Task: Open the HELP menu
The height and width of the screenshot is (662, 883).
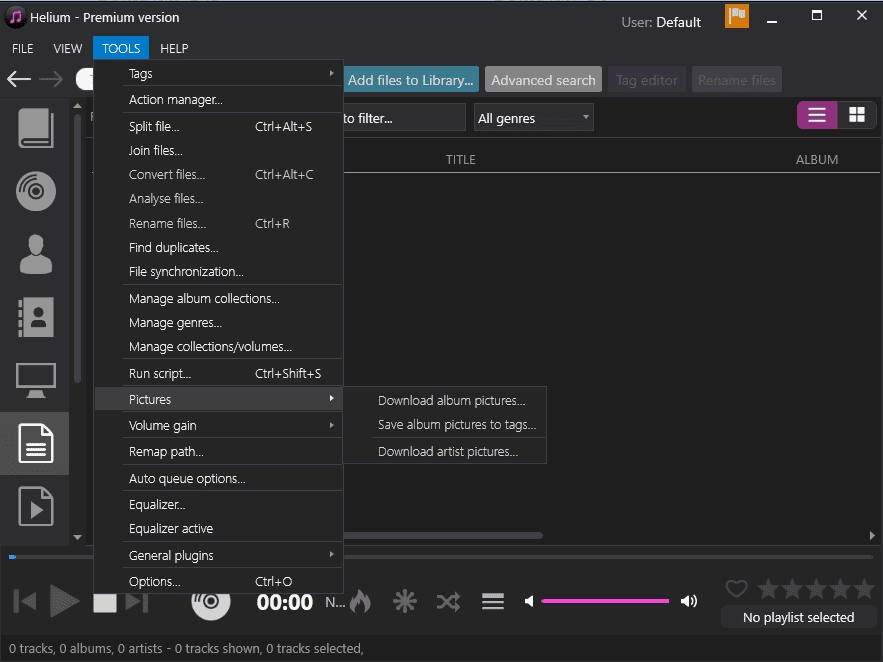Action: click(174, 48)
